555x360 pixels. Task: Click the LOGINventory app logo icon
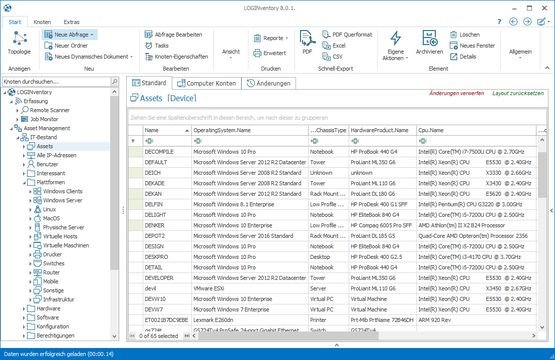click(x=7, y=7)
